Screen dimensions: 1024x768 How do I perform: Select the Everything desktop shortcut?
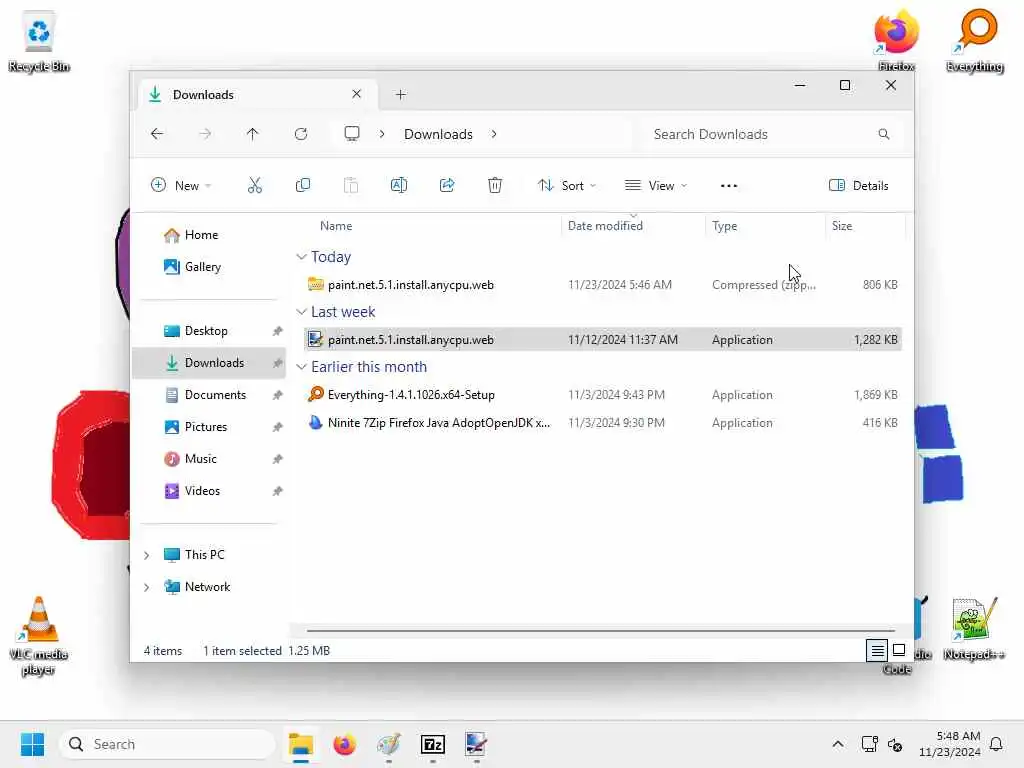tap(975, 40)
